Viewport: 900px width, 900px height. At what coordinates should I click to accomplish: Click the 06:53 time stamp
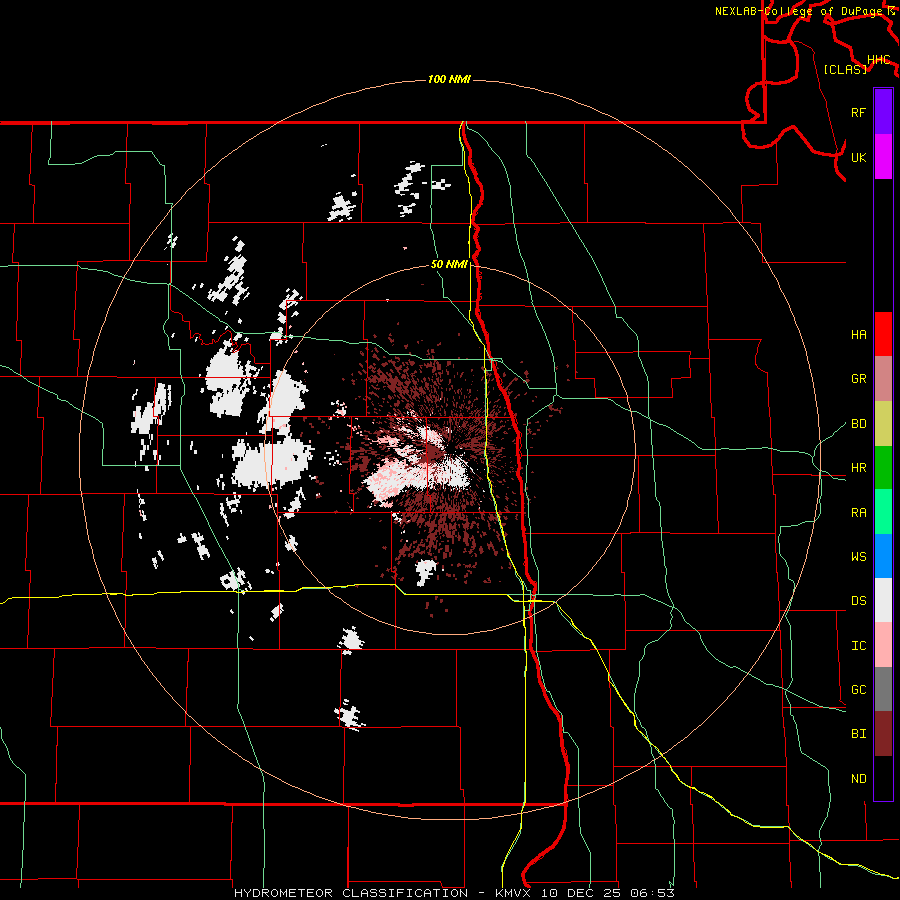point(652,893)
